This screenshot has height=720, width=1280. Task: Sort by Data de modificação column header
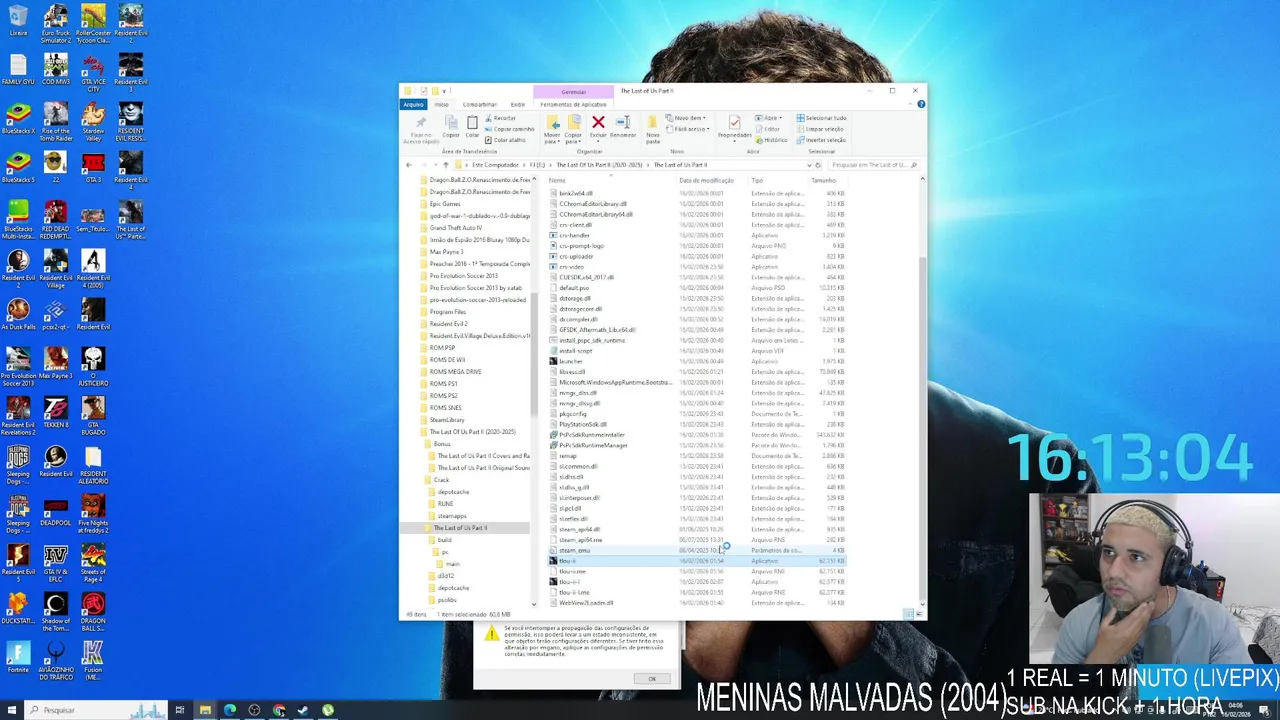(x=706, y=180)
